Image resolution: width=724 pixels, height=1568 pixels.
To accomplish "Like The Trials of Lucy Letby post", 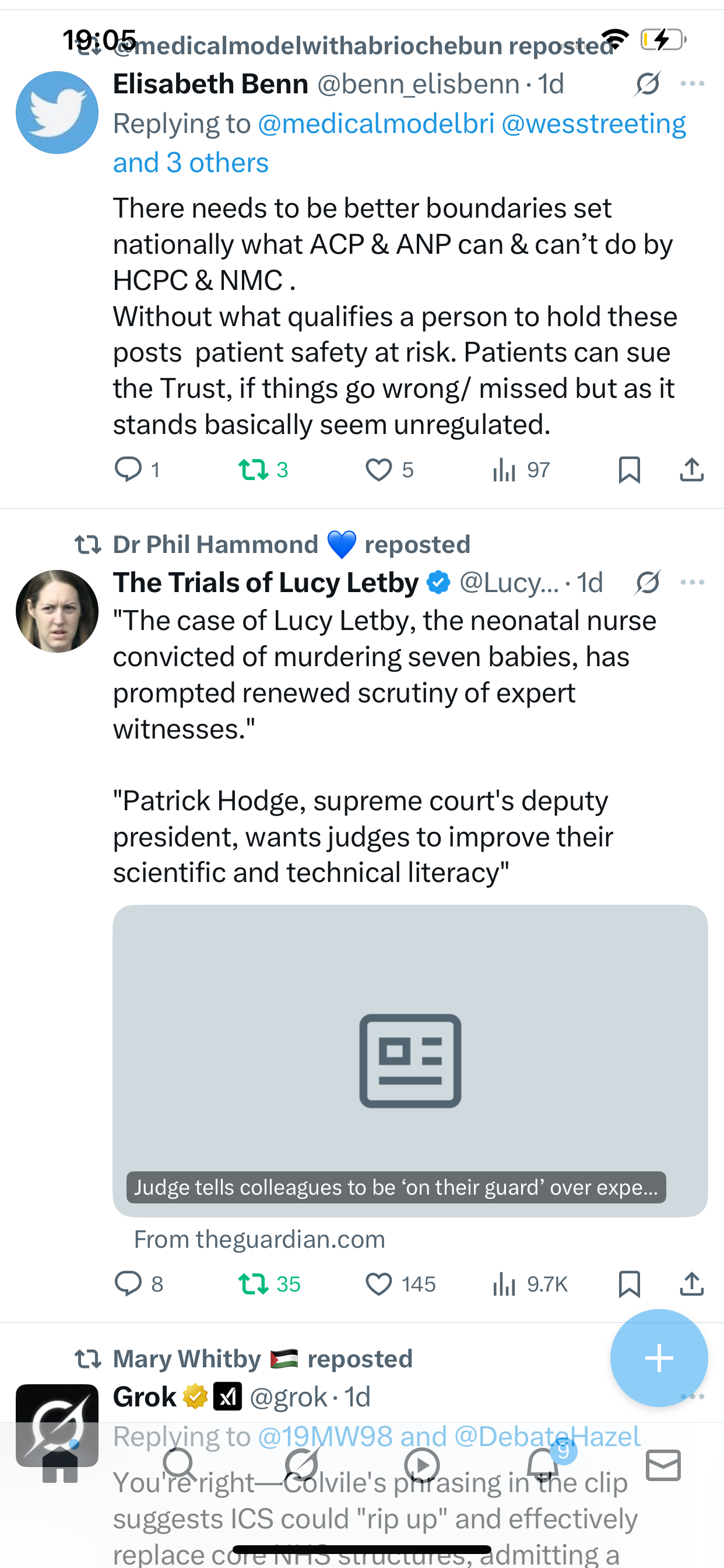I will (379, 1284).
